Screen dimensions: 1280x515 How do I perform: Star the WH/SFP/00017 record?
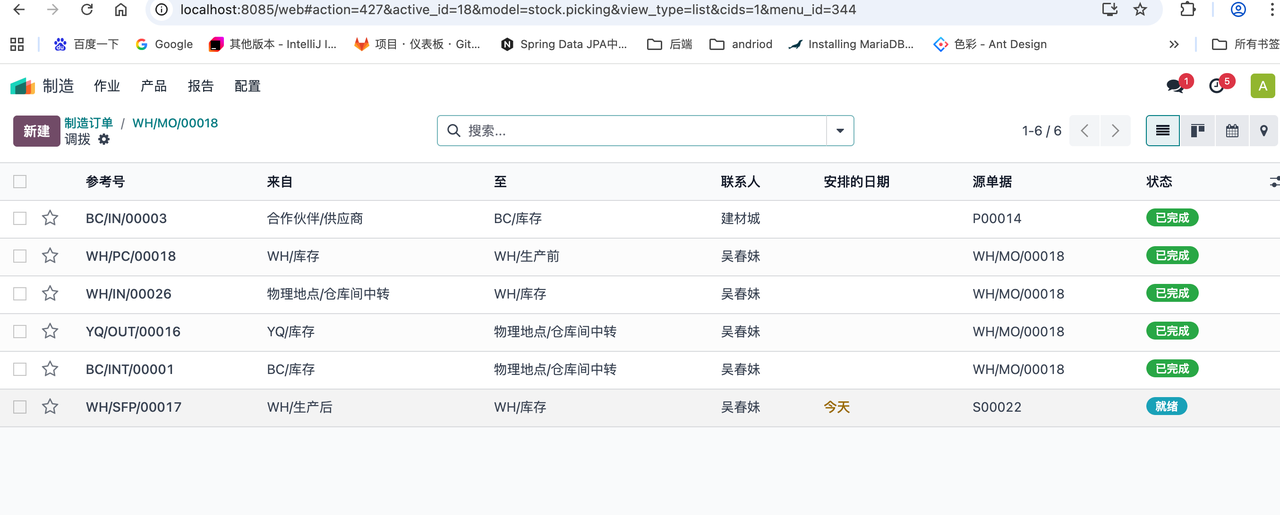50,407
